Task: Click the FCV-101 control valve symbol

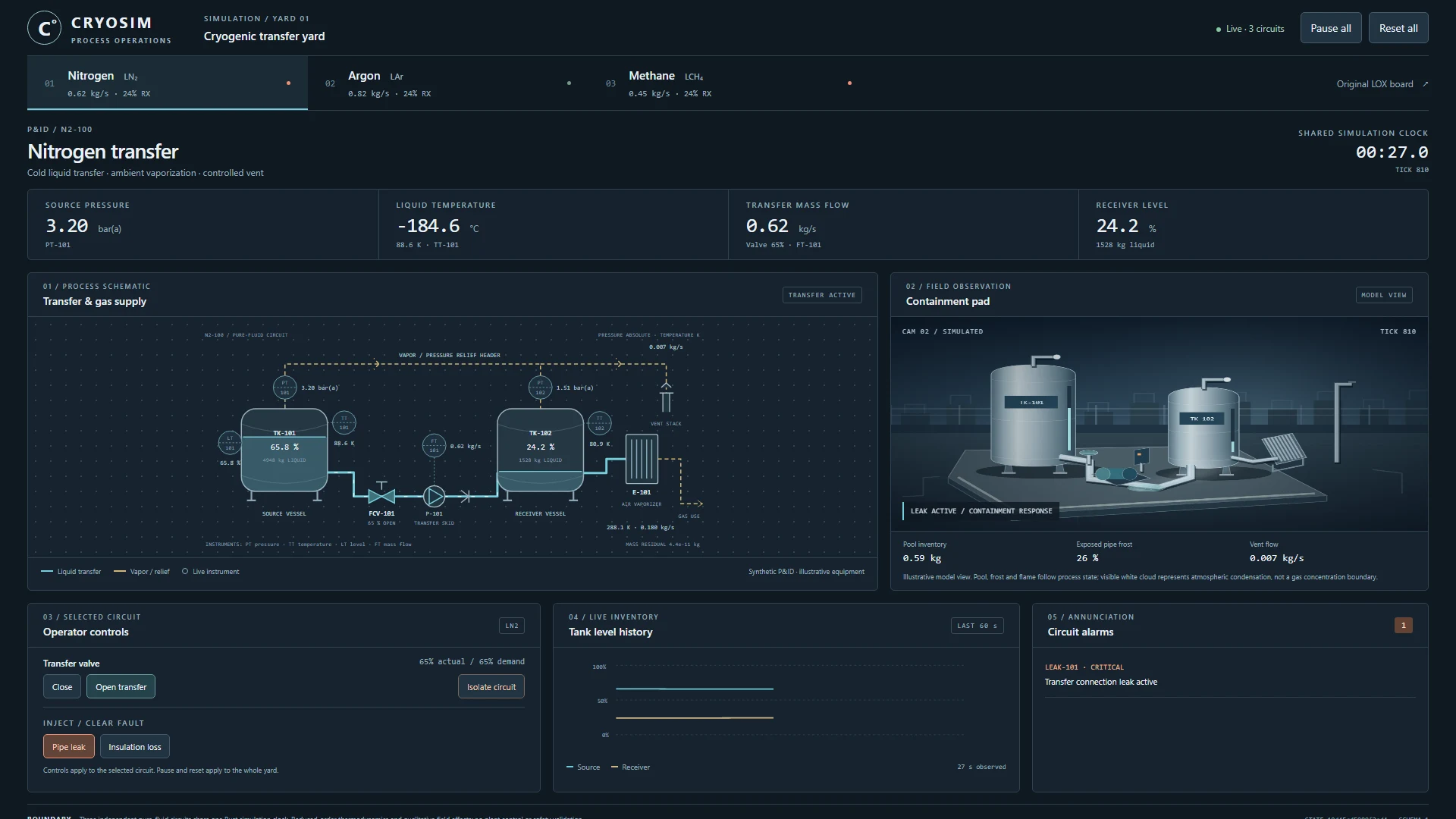Action: tap(381, 496)
